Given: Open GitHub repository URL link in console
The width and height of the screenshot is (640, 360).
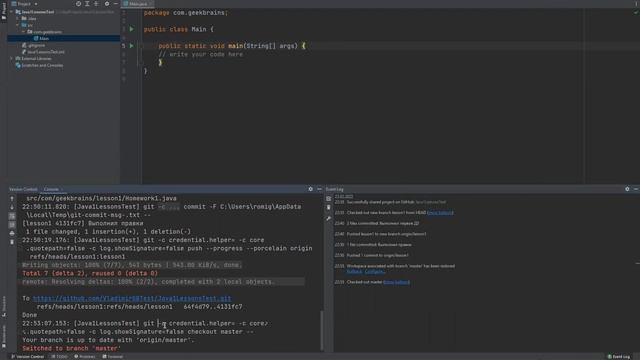Looking at the screenshot, I should click(132, 298).
